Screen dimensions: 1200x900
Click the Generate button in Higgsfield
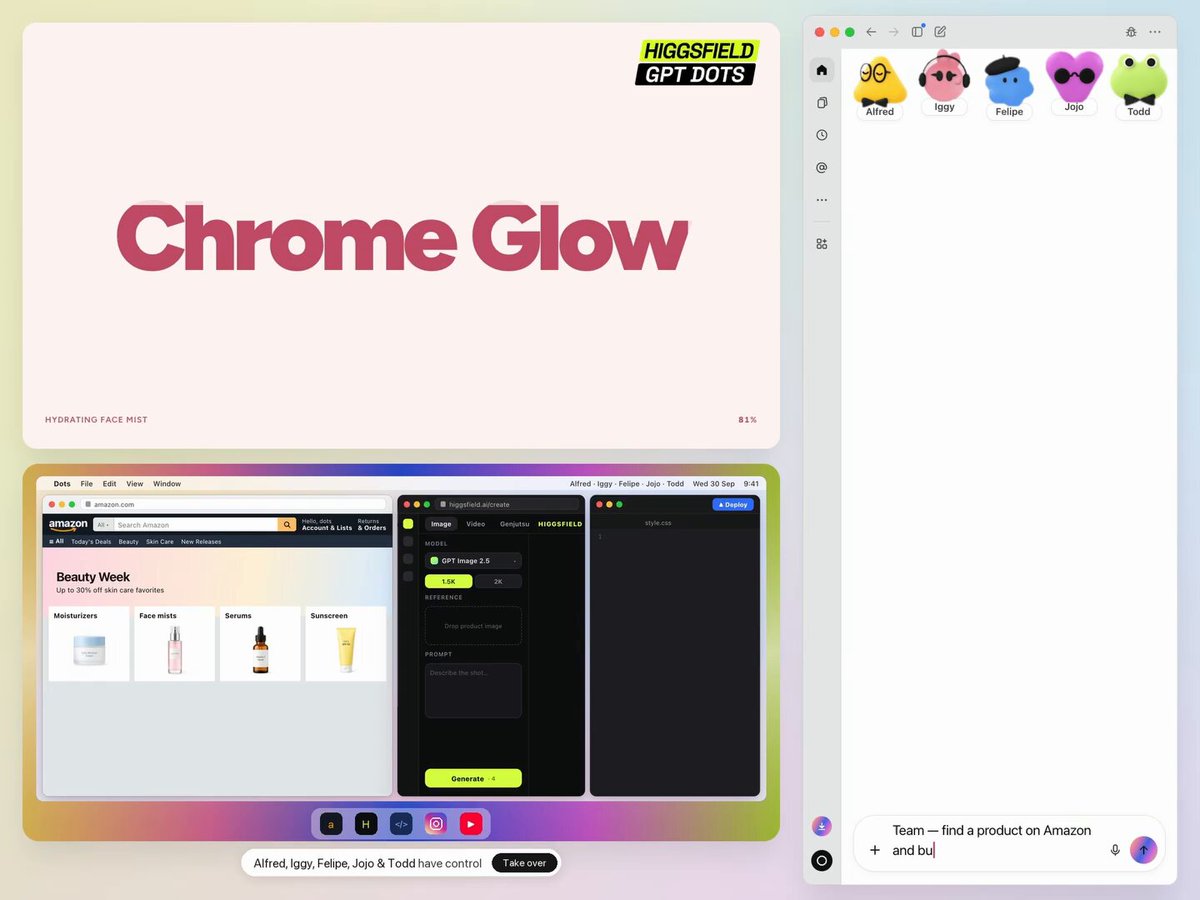tap(473, 778)
